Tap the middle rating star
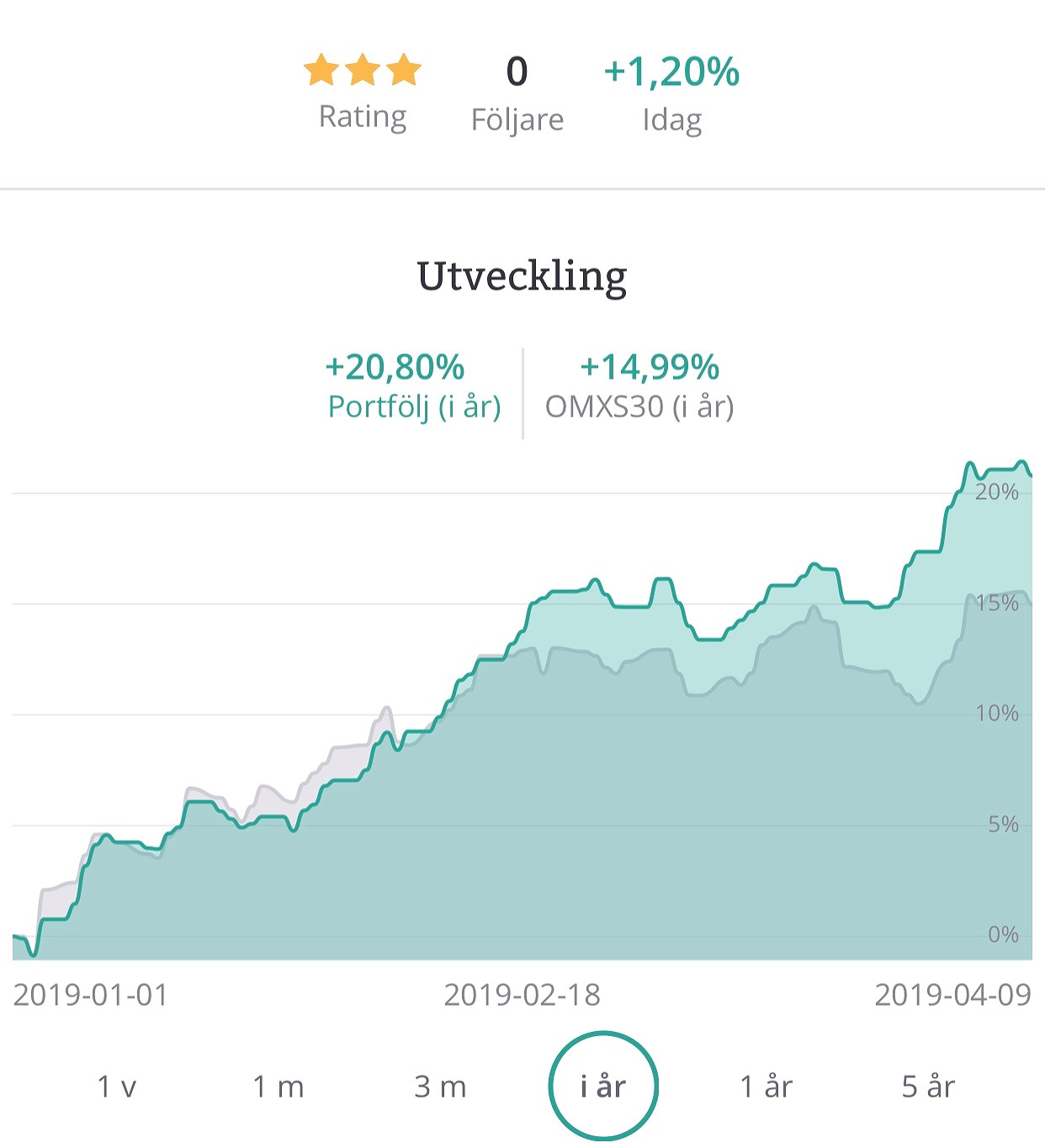This screenshot has width=1045, height=1148. coord(363,71)
